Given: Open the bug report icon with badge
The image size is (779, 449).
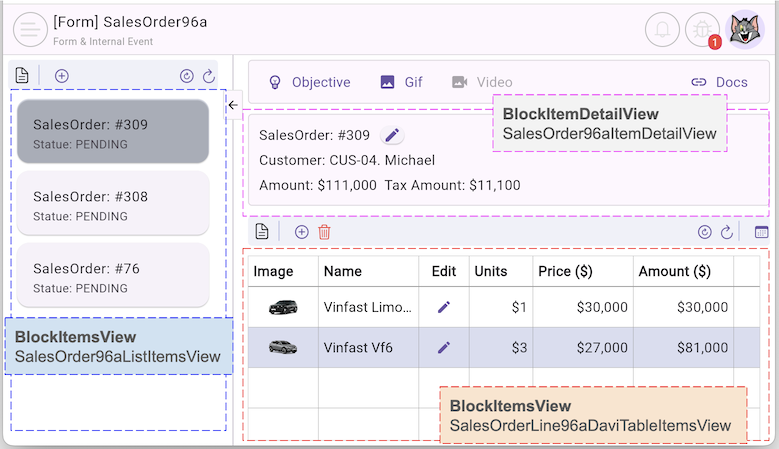Looking at the screenshot, I should tap(703, 29).
